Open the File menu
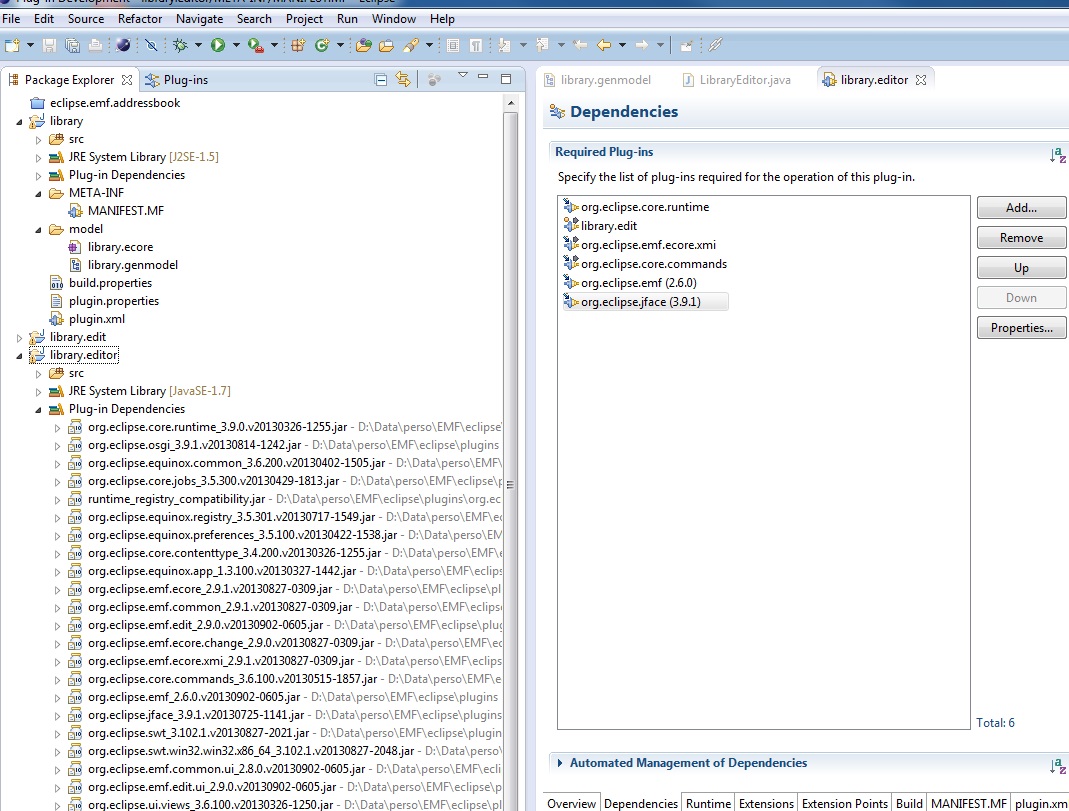The width and height of the screenshot is (1069, 811). point(12,18)
